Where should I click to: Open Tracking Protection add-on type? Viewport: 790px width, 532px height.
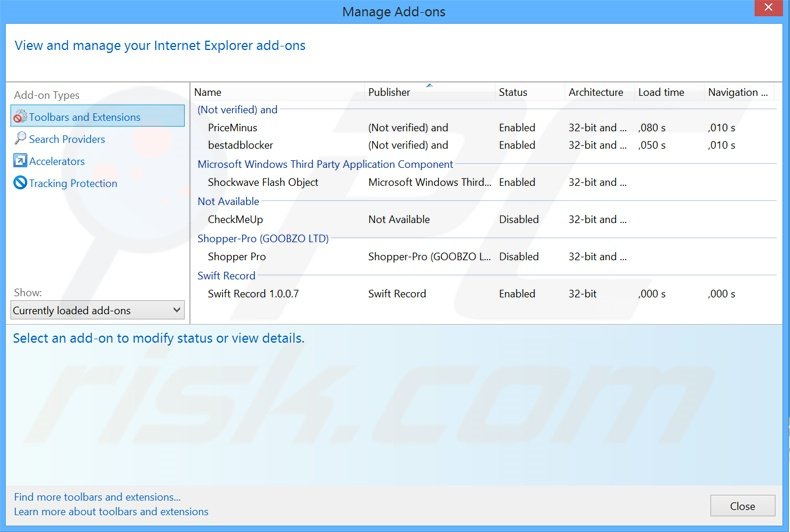[73, 183]
